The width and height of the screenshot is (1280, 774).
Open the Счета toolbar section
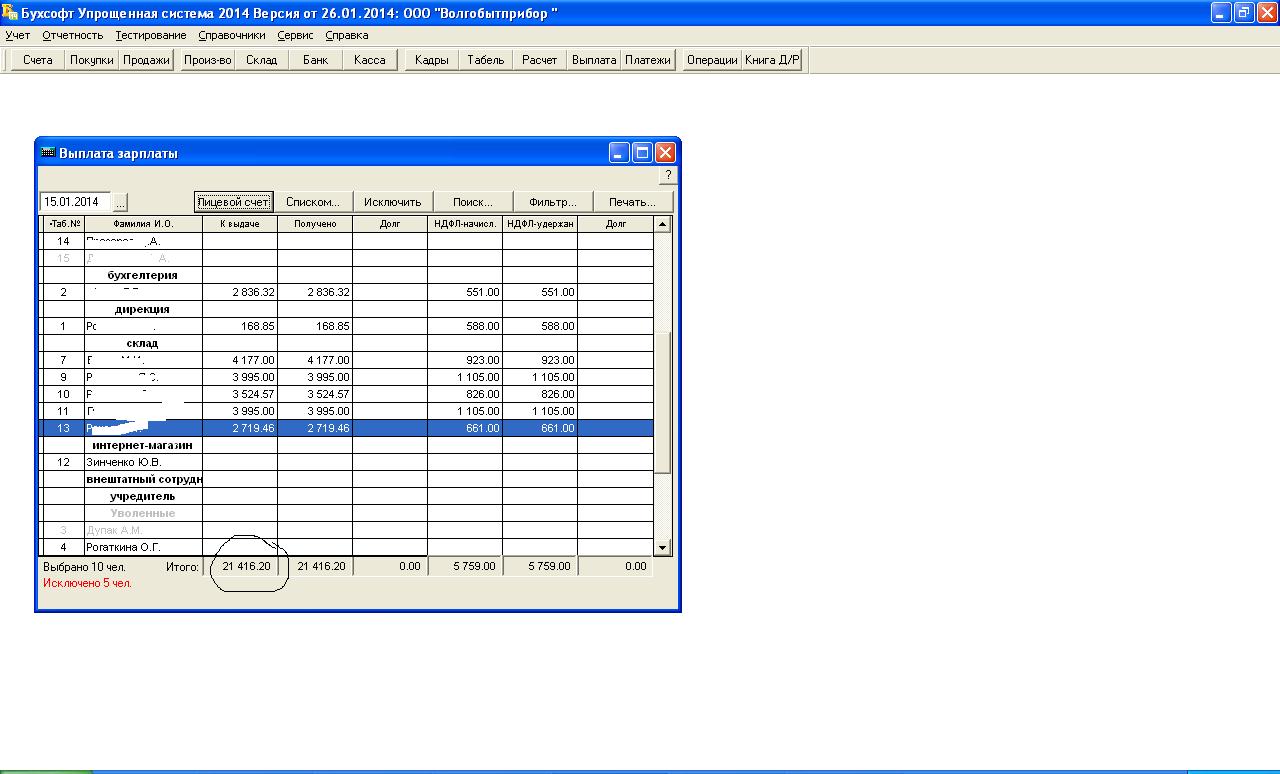38,60
